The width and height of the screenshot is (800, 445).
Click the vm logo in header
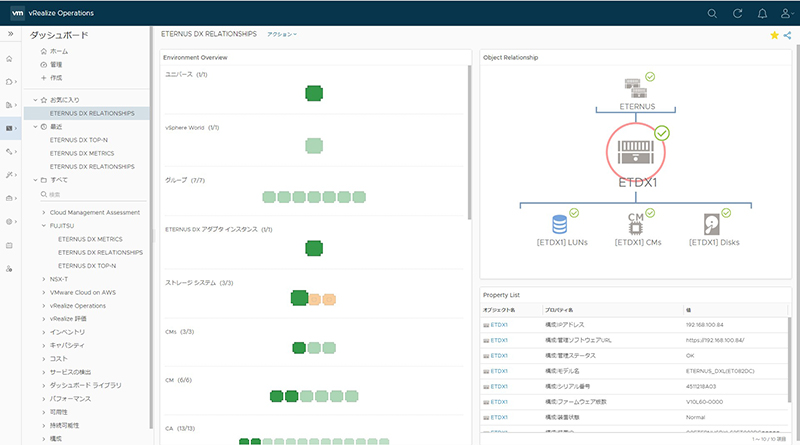coord(17,13)
